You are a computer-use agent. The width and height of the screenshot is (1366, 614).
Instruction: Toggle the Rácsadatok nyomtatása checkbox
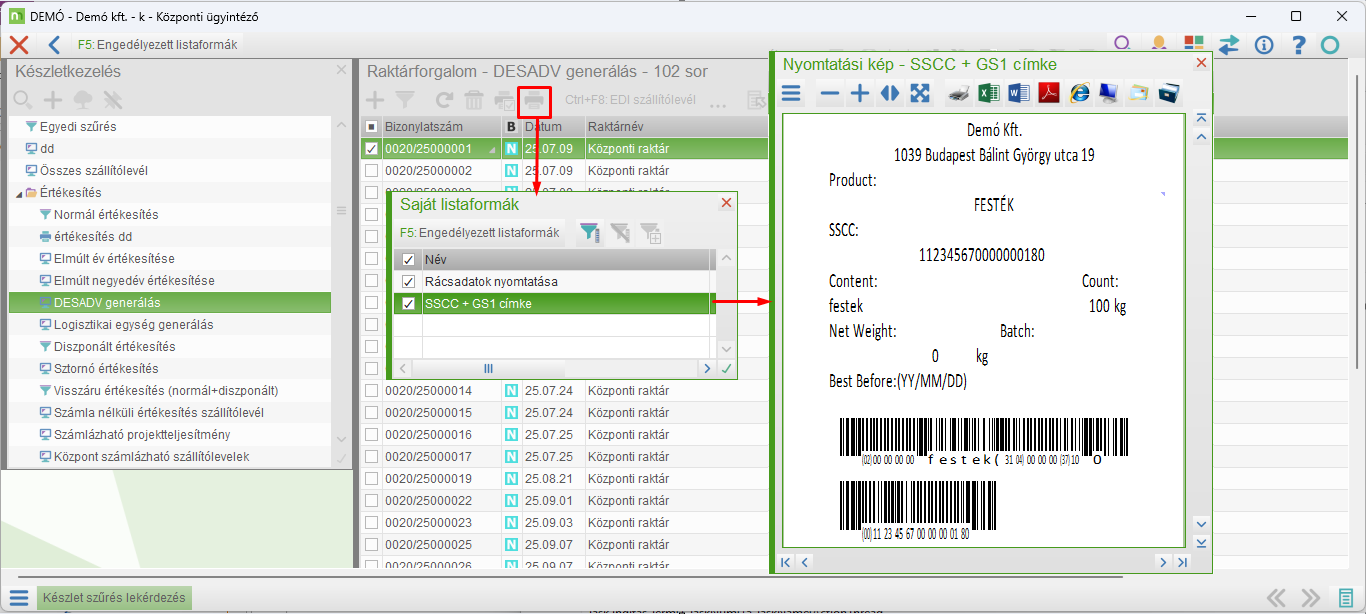coord(408,282)
